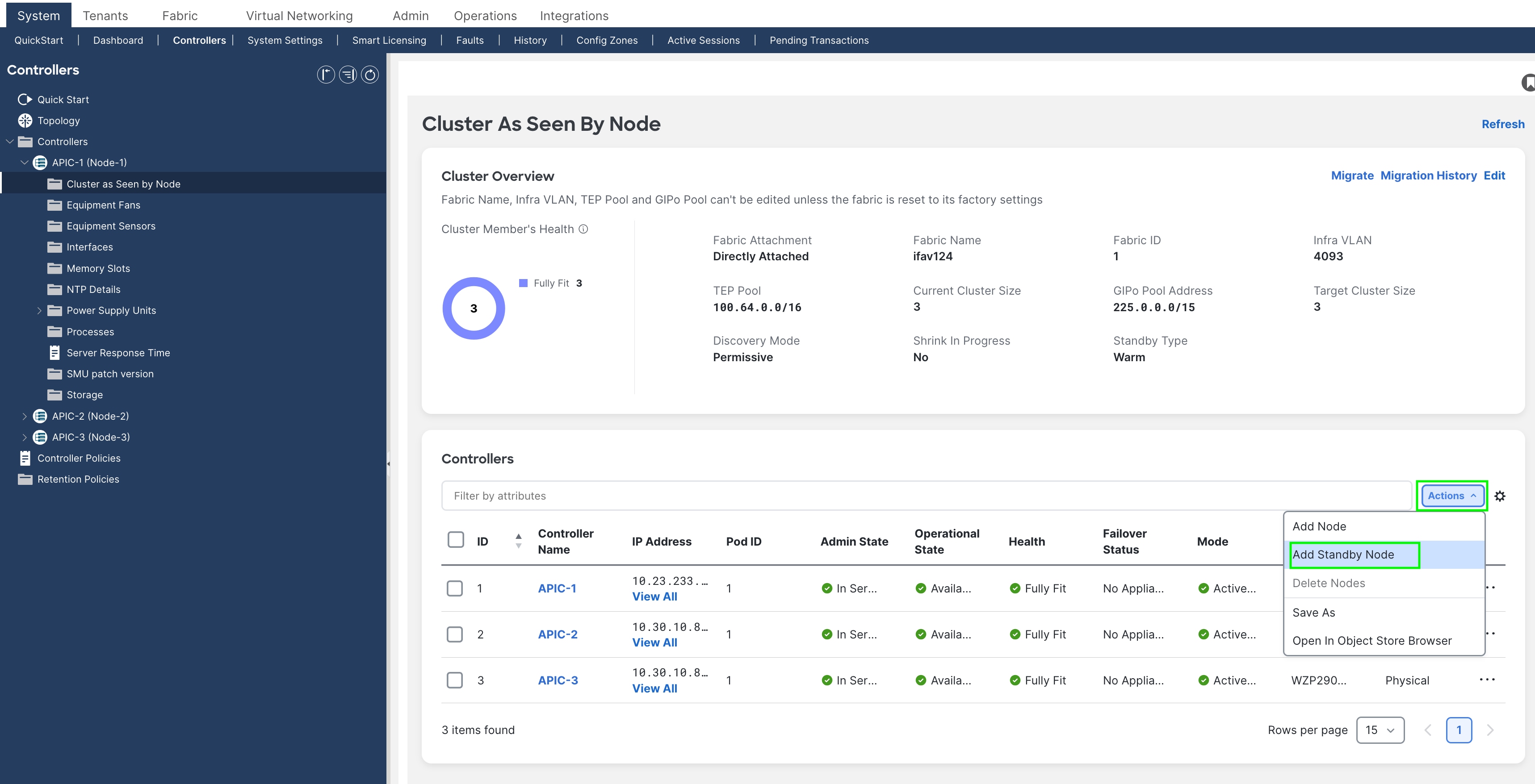Switch to the Tenants menu
The image size is (1535, 784).
(x=105, y=15)
